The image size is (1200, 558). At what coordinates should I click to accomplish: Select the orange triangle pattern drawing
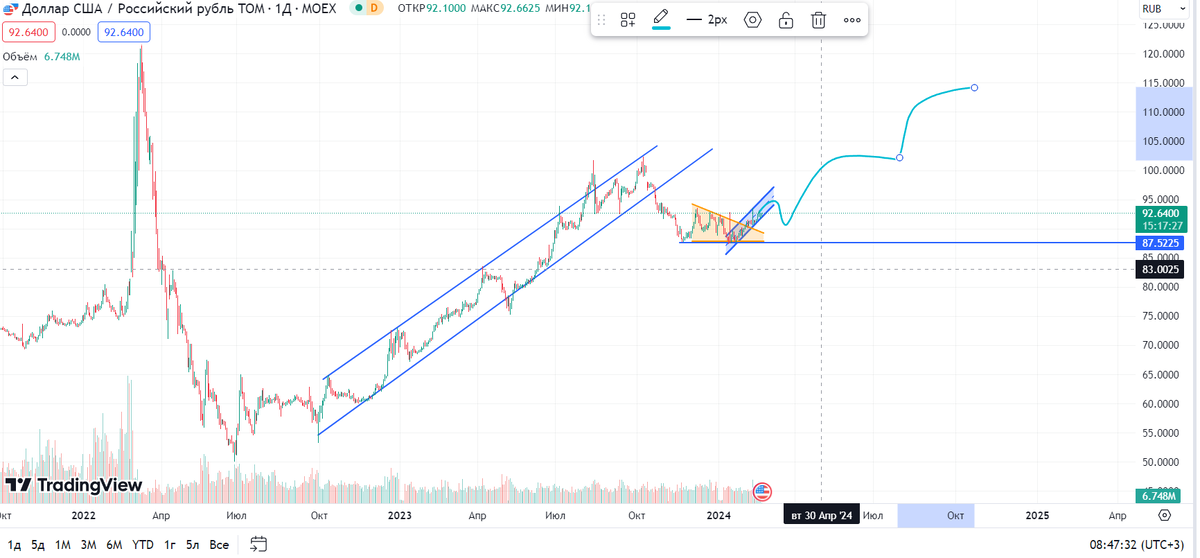click(727, 225)
